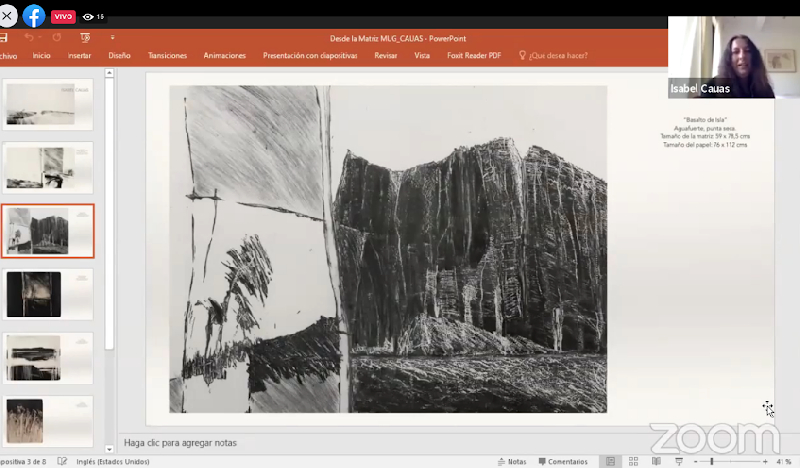Click the Diapositiva 3 de 8 indicator
Viewport: 800px width, 468px height.
tap(23, 461)
